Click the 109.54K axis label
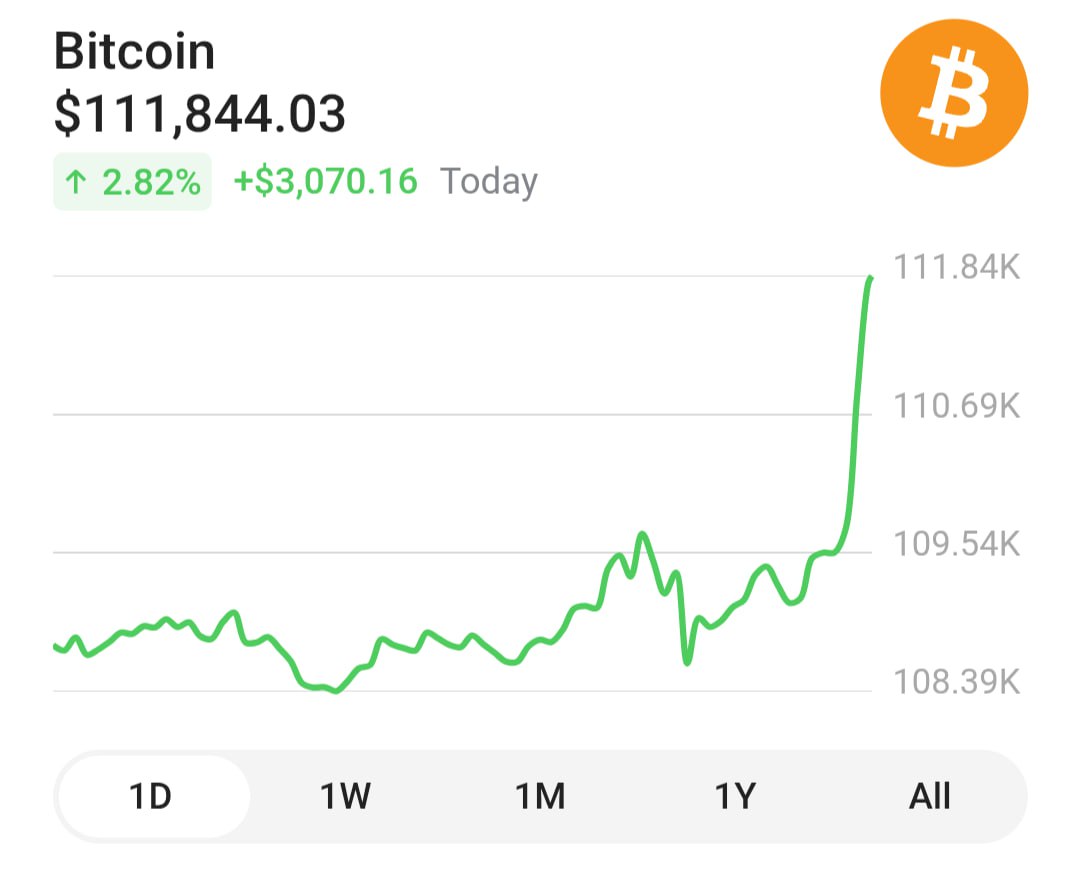1080x874 pixels. (x=957, y=544)
